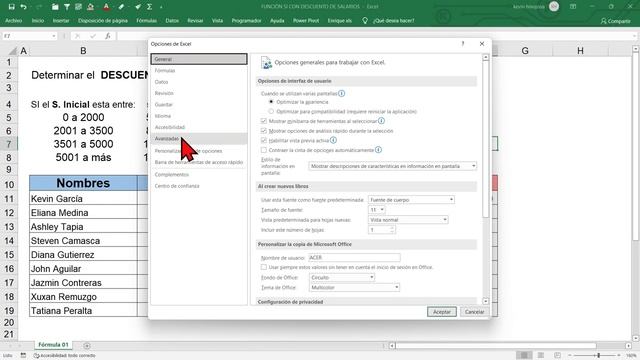Select 'Guardar' category in options list

point(199,104)
